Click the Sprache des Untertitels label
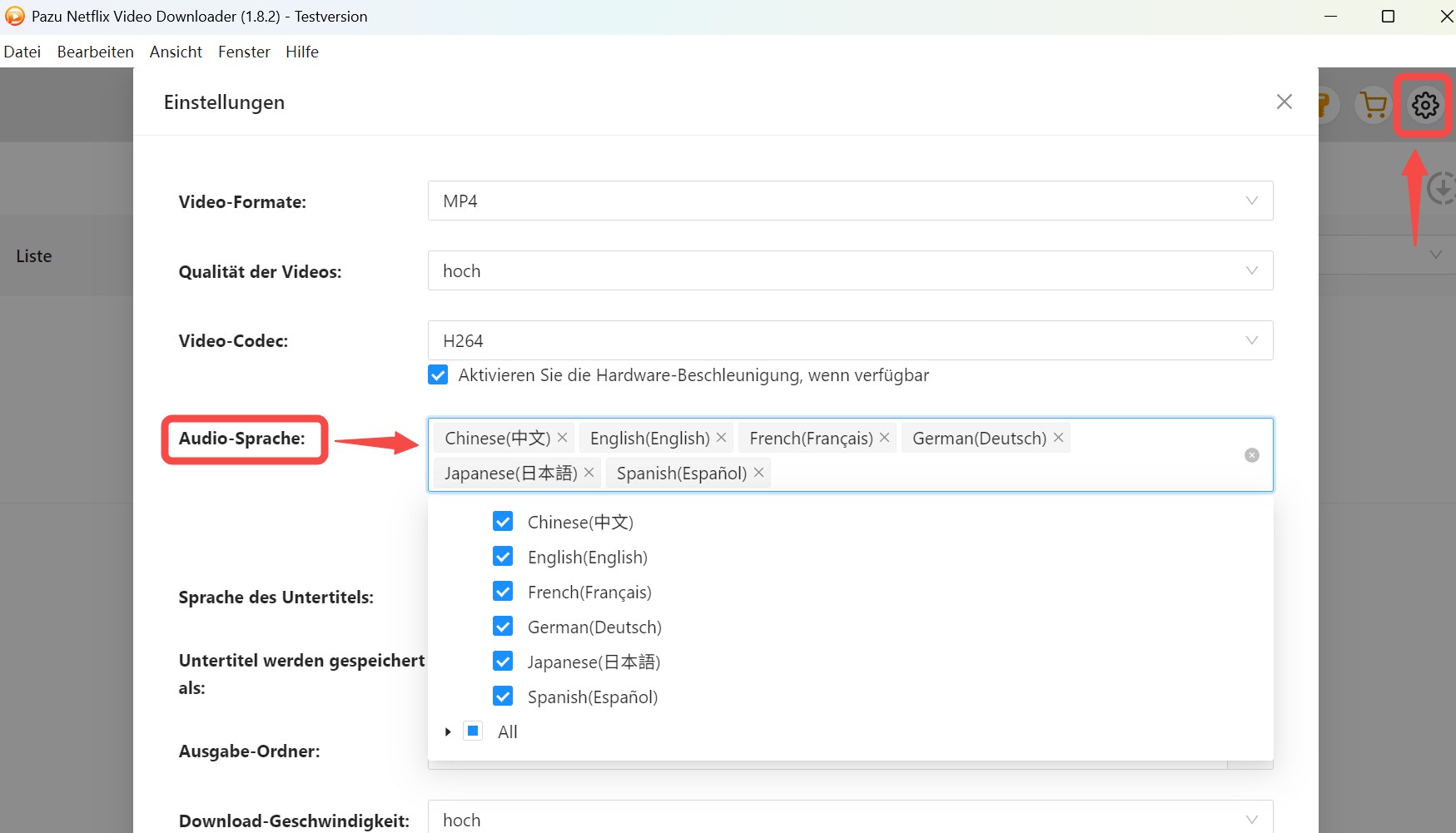The width and height of the screenshot is (1456, 833). [x=276, y=597]
